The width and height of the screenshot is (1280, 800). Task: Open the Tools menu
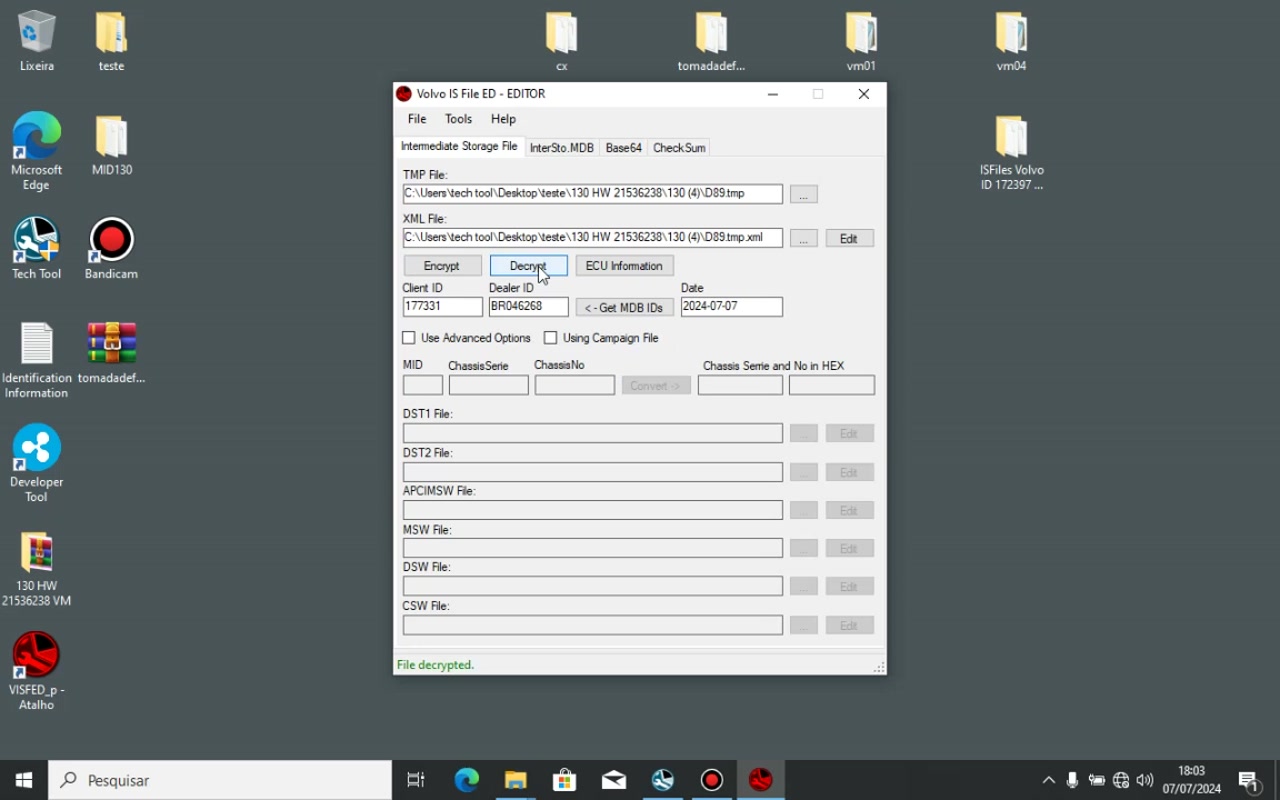pos(458,119)
